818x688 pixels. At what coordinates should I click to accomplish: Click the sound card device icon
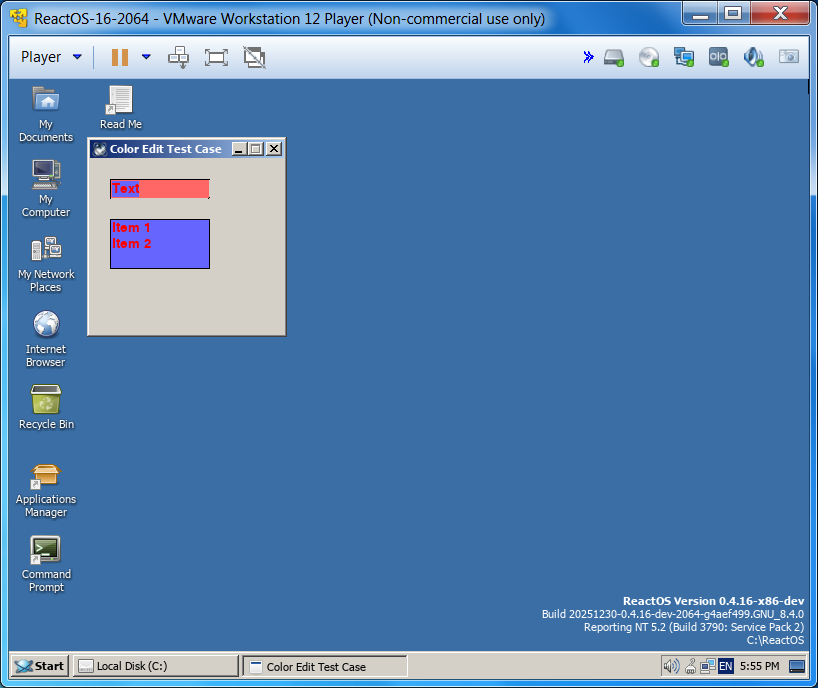click(753, 57)
